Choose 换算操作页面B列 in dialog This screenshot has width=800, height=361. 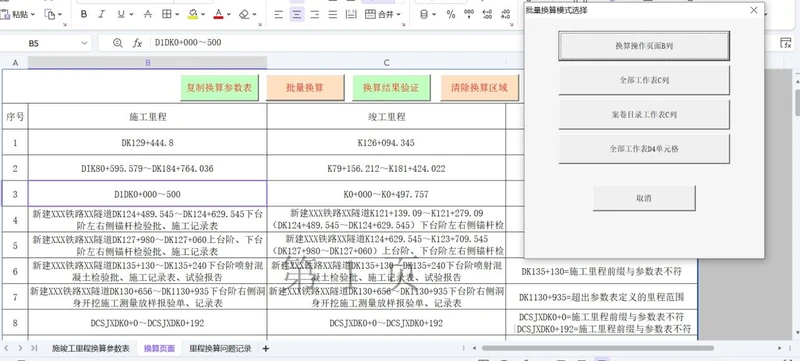coord(644,46)
